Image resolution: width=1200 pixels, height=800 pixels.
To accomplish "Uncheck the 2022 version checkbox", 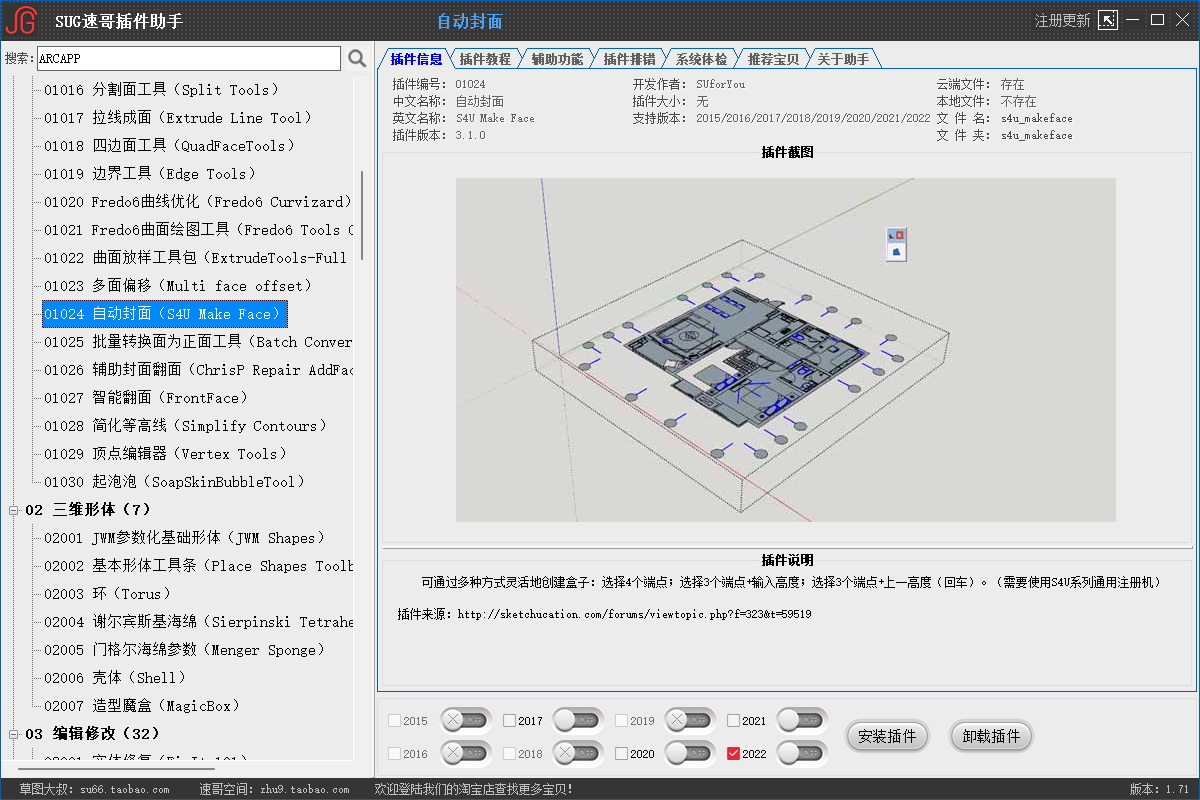I will tap(734, 754).
